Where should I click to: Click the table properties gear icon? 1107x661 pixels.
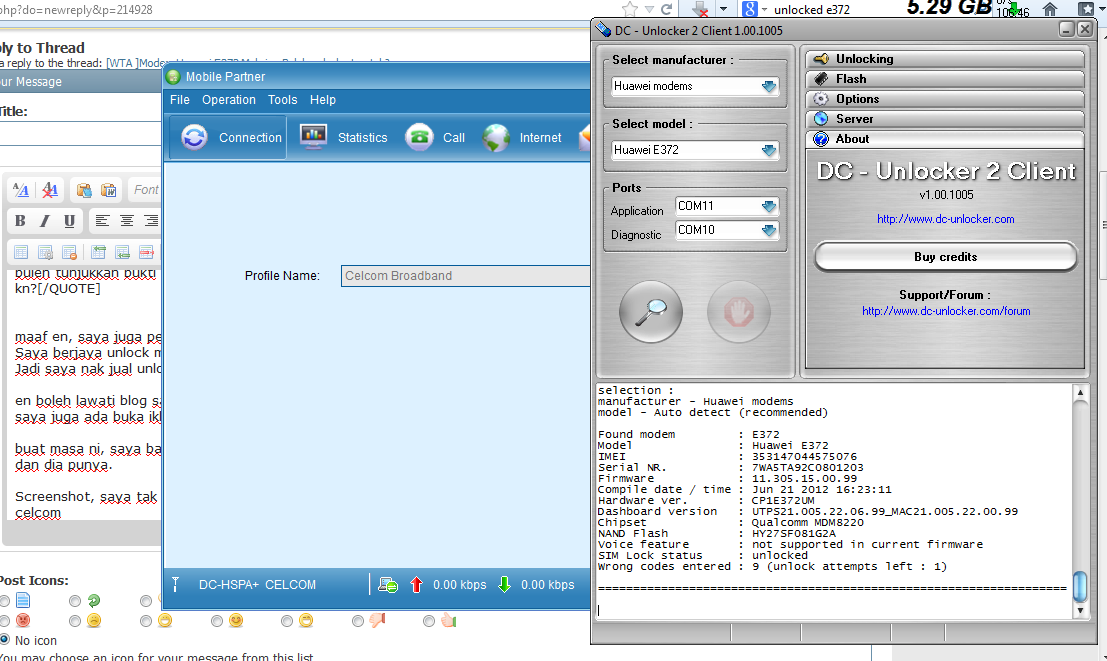[x=45, y=252]
